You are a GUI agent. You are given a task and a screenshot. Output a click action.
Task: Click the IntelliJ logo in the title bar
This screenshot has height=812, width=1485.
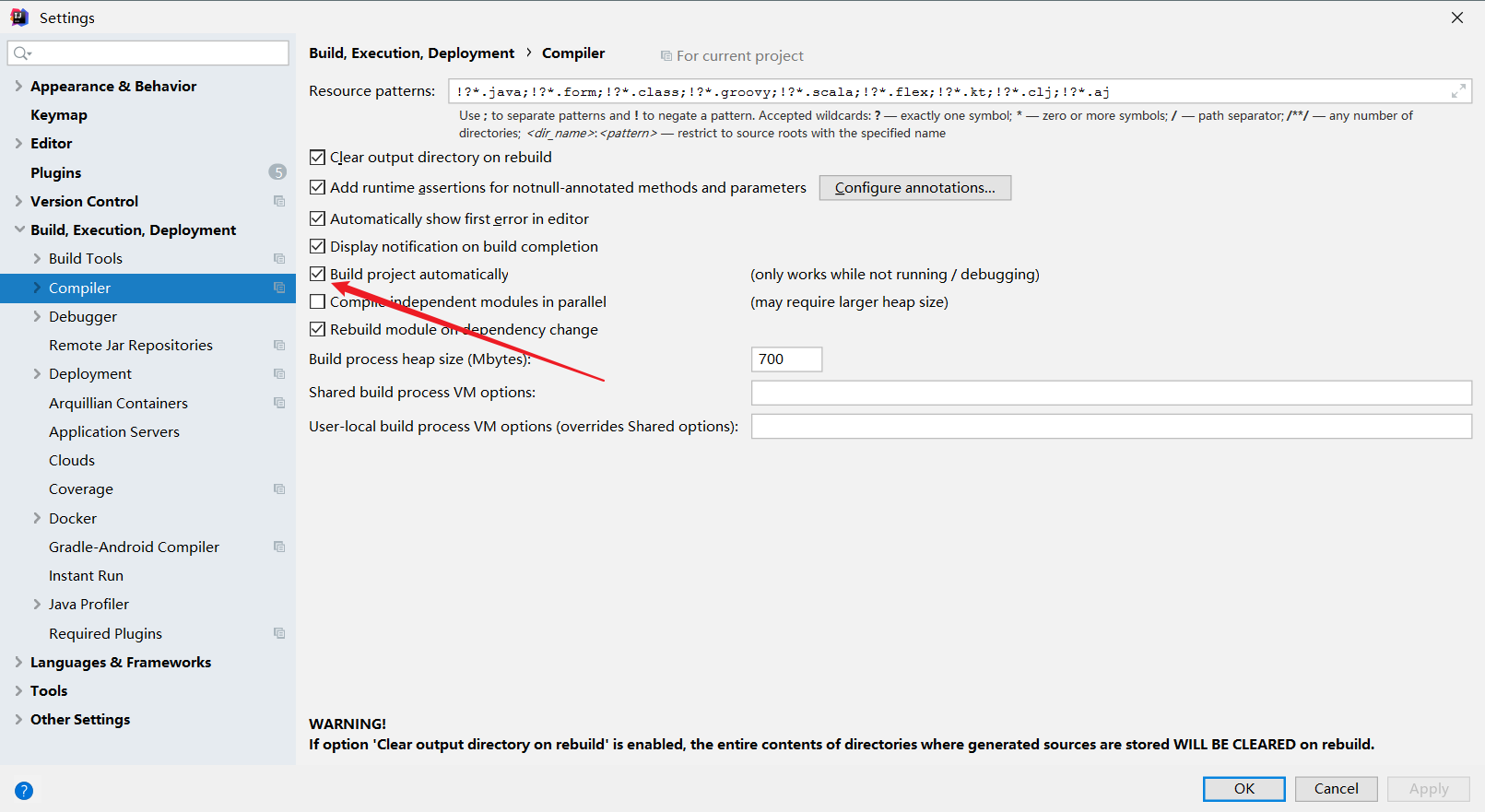19,18
